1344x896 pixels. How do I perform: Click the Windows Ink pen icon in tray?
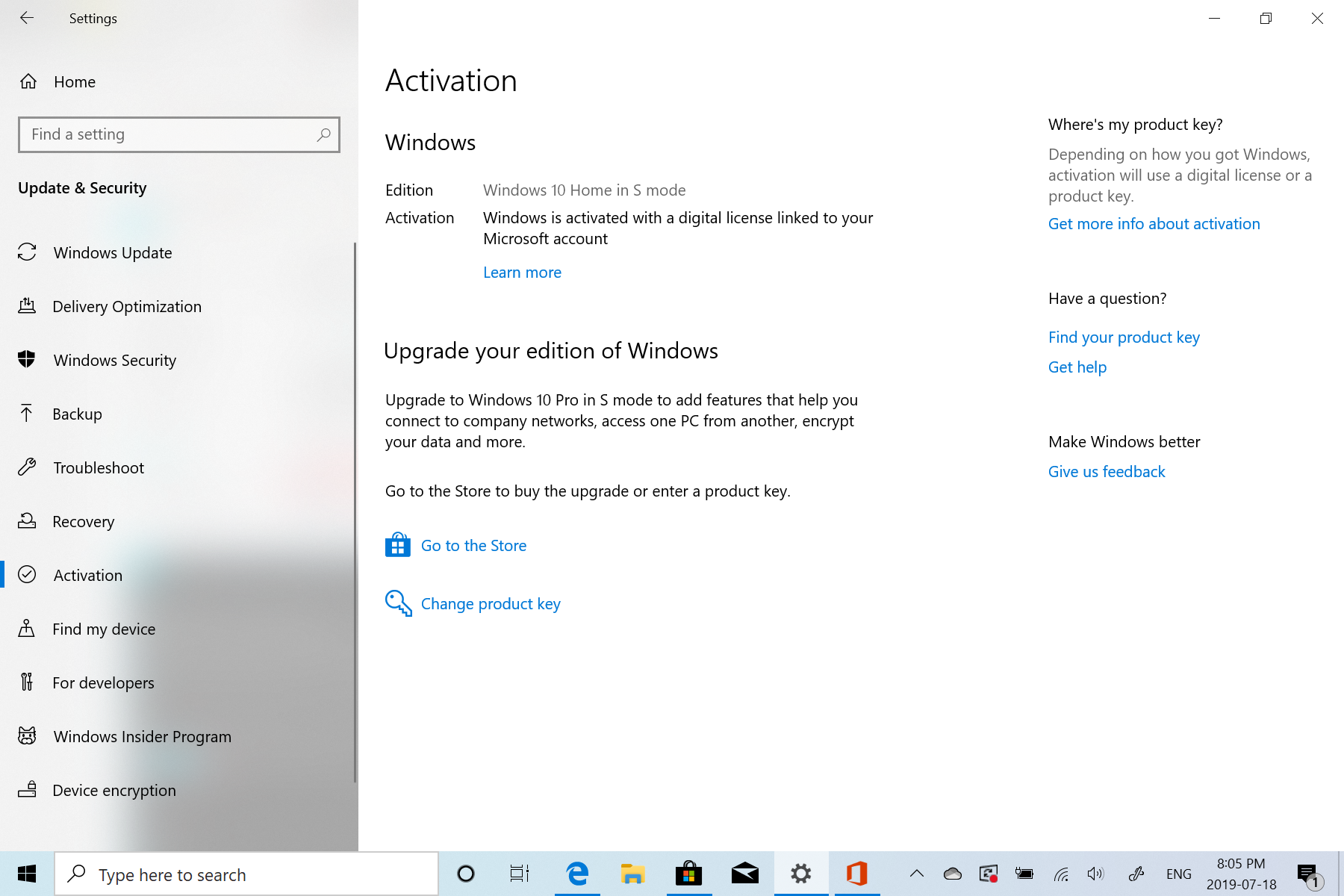pos(1136,874)
